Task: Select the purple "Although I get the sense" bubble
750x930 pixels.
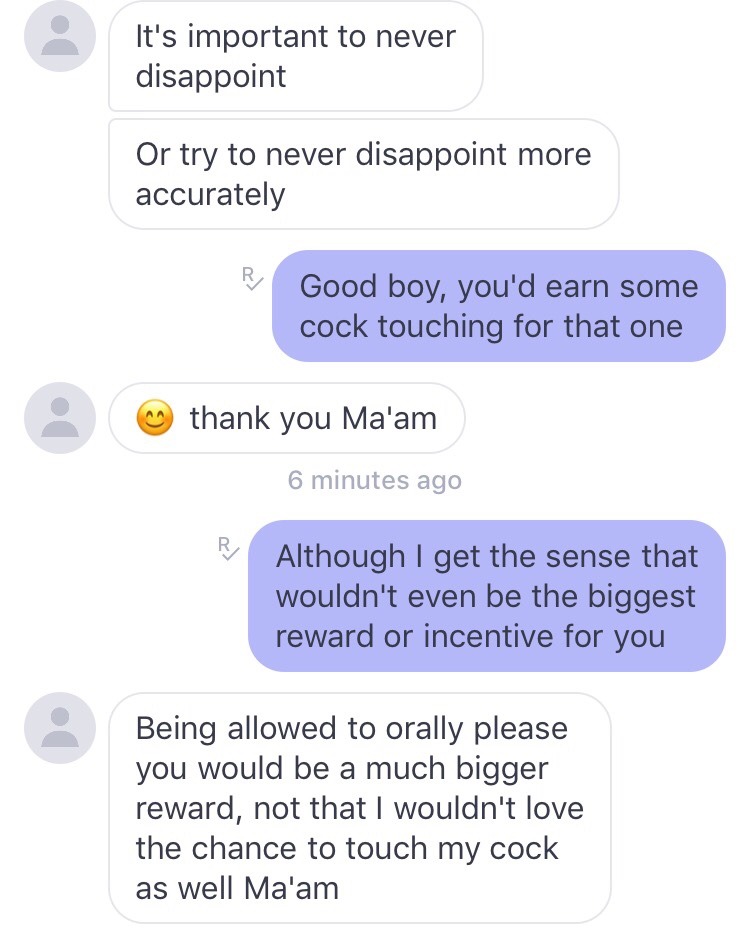Action: click(x=486, y=596)
